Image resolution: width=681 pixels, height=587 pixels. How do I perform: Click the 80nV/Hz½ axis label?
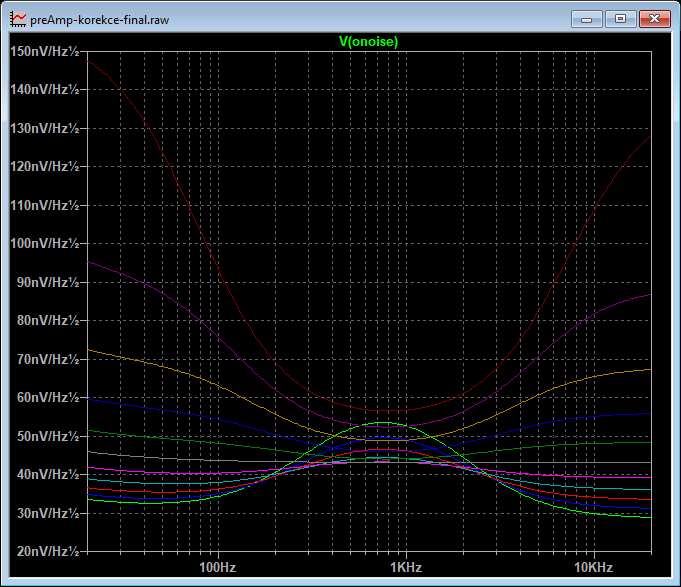(48, 320)
